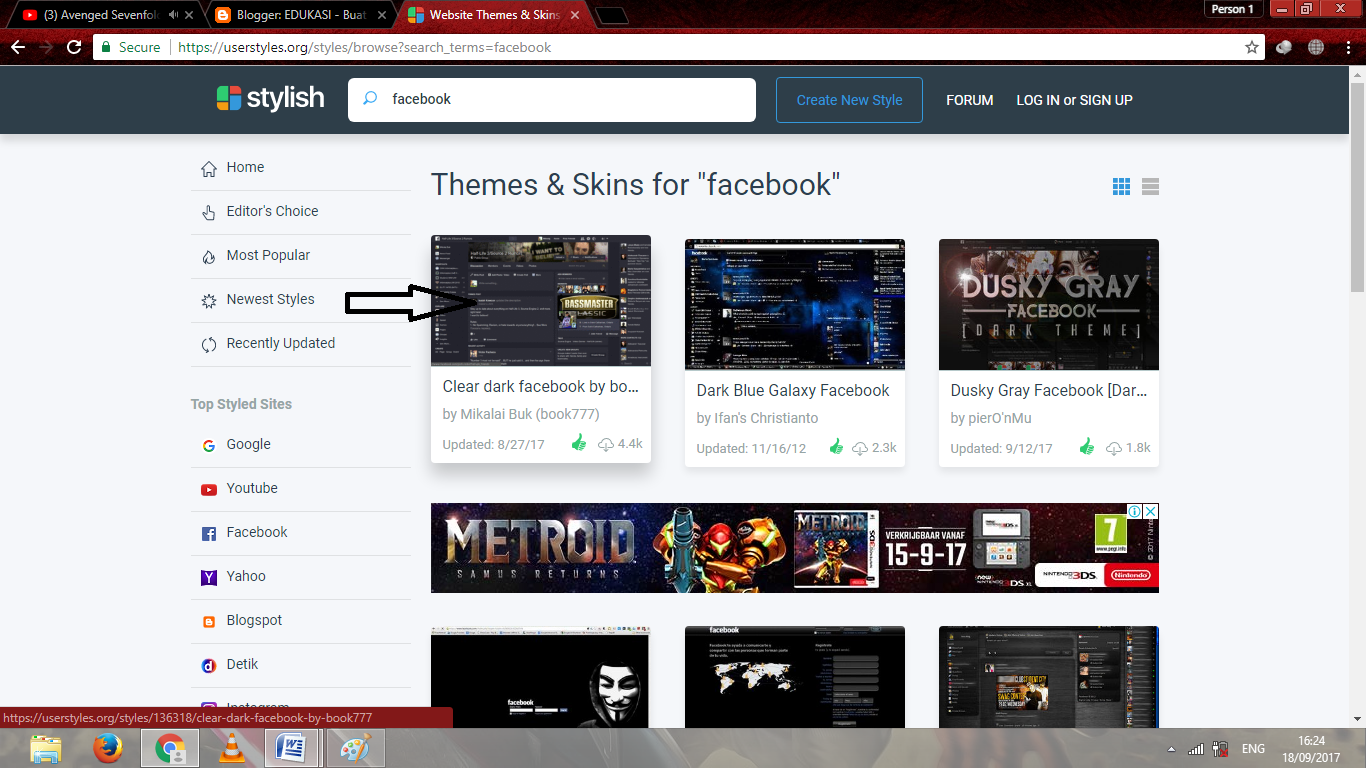1366x768 pixels.
Task: Open Clear dark facebook thumbnail
Action: [541, 300]
